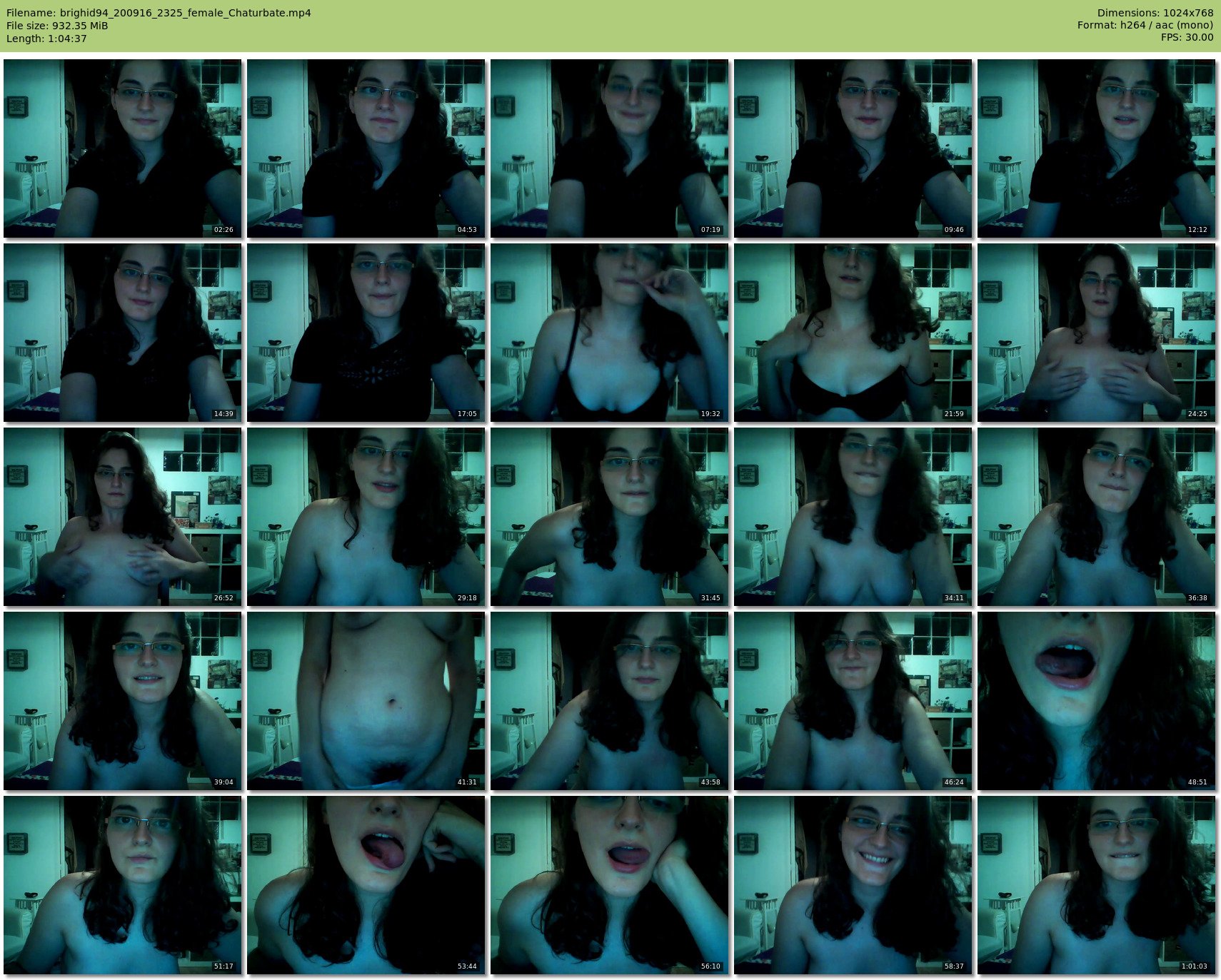
Task: Select the frame marked 04:53
Action: [366, 148]
